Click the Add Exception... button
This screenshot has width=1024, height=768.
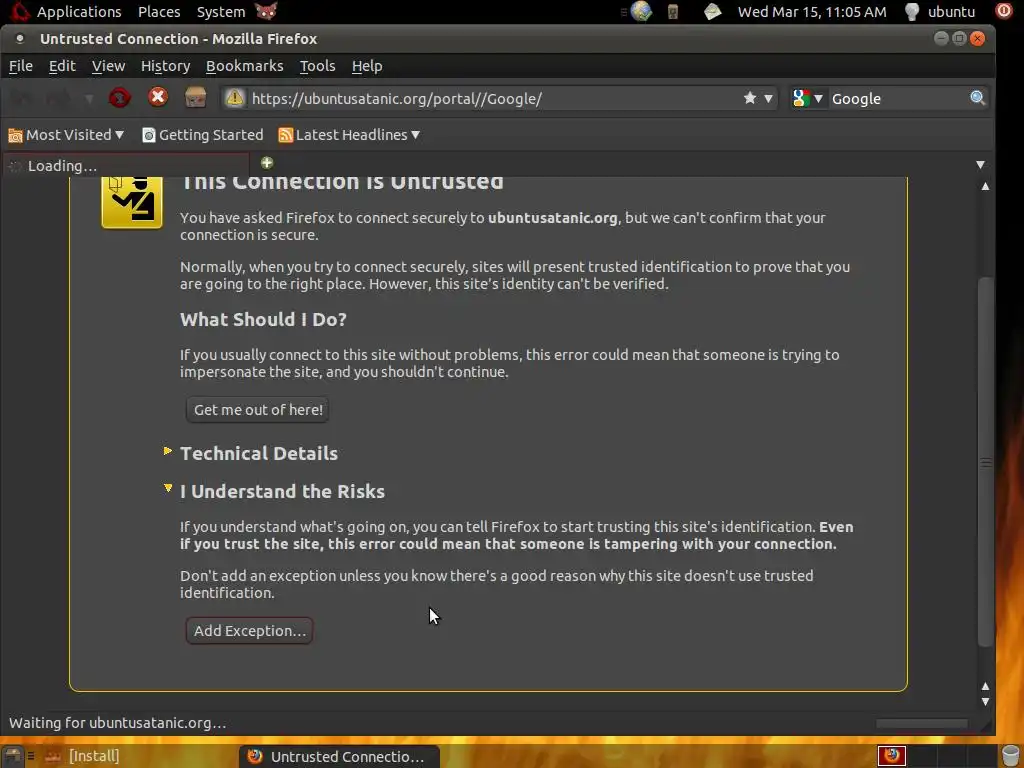tap(249, 630)
